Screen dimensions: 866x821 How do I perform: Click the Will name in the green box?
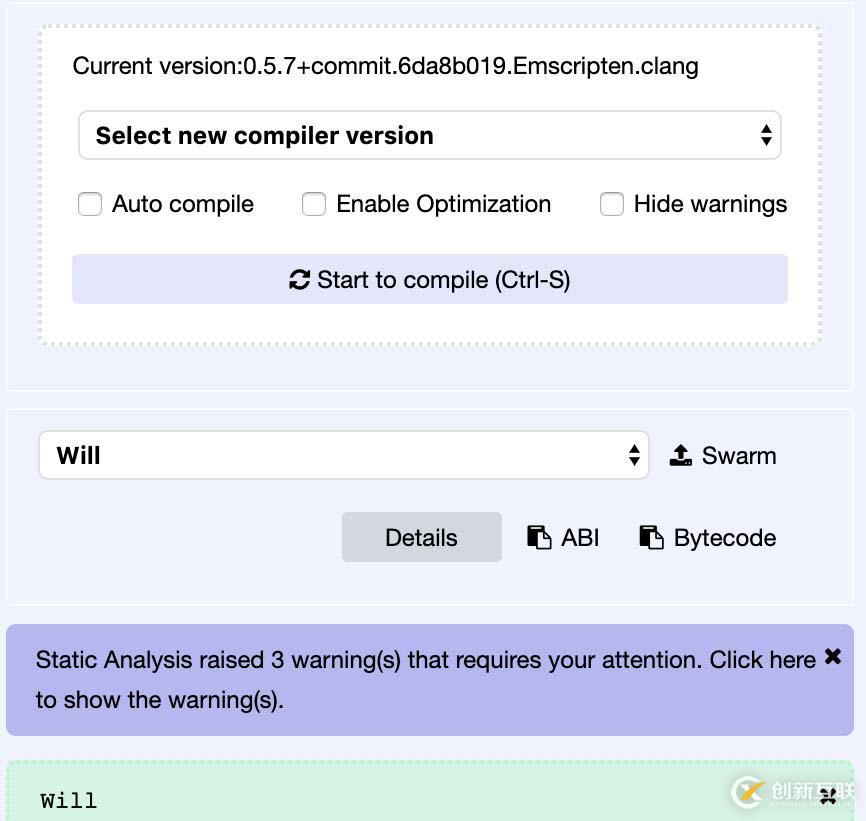69,800
